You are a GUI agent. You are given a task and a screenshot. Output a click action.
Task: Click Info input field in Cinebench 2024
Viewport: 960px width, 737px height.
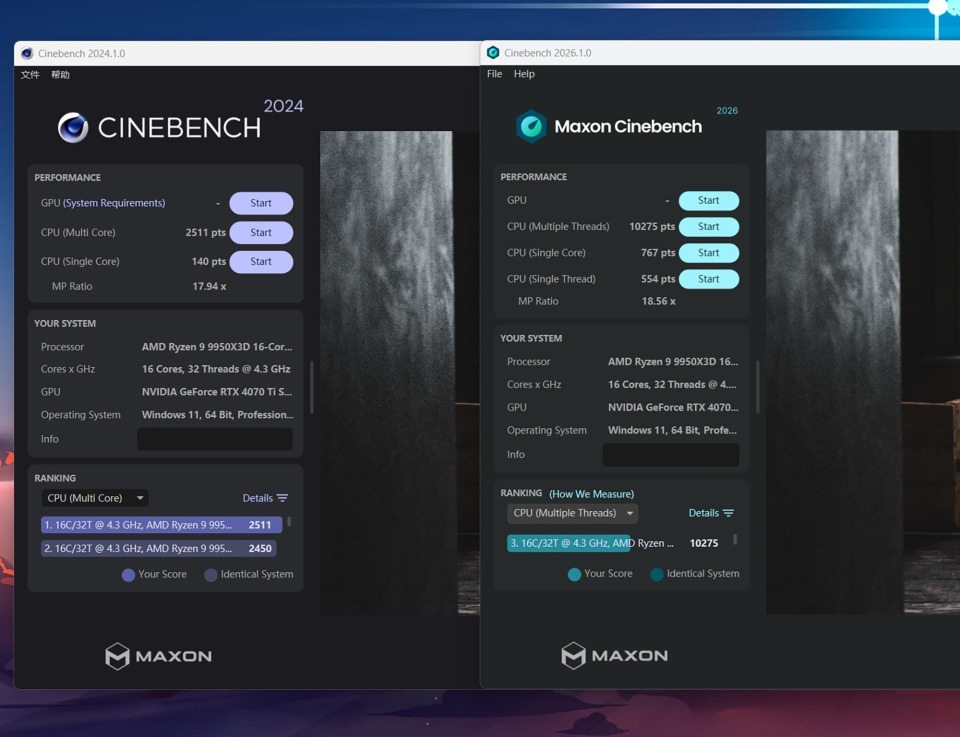(215, 439)
